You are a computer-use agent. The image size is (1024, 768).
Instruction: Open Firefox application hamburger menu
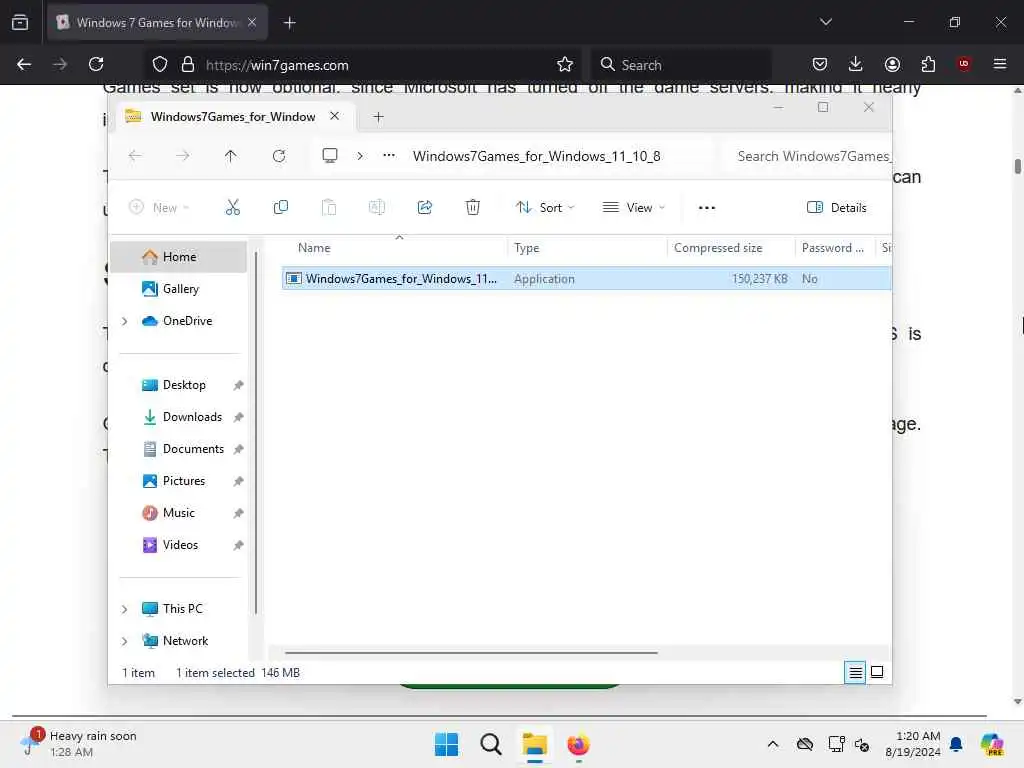(x=1000, y=64)
